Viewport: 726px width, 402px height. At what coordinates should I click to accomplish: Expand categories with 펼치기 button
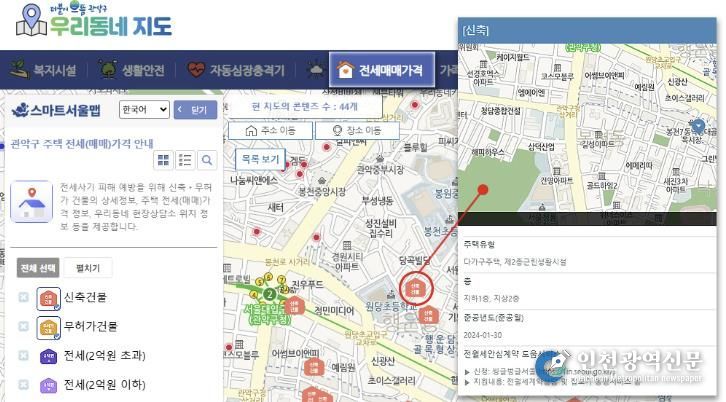point(88,268)
